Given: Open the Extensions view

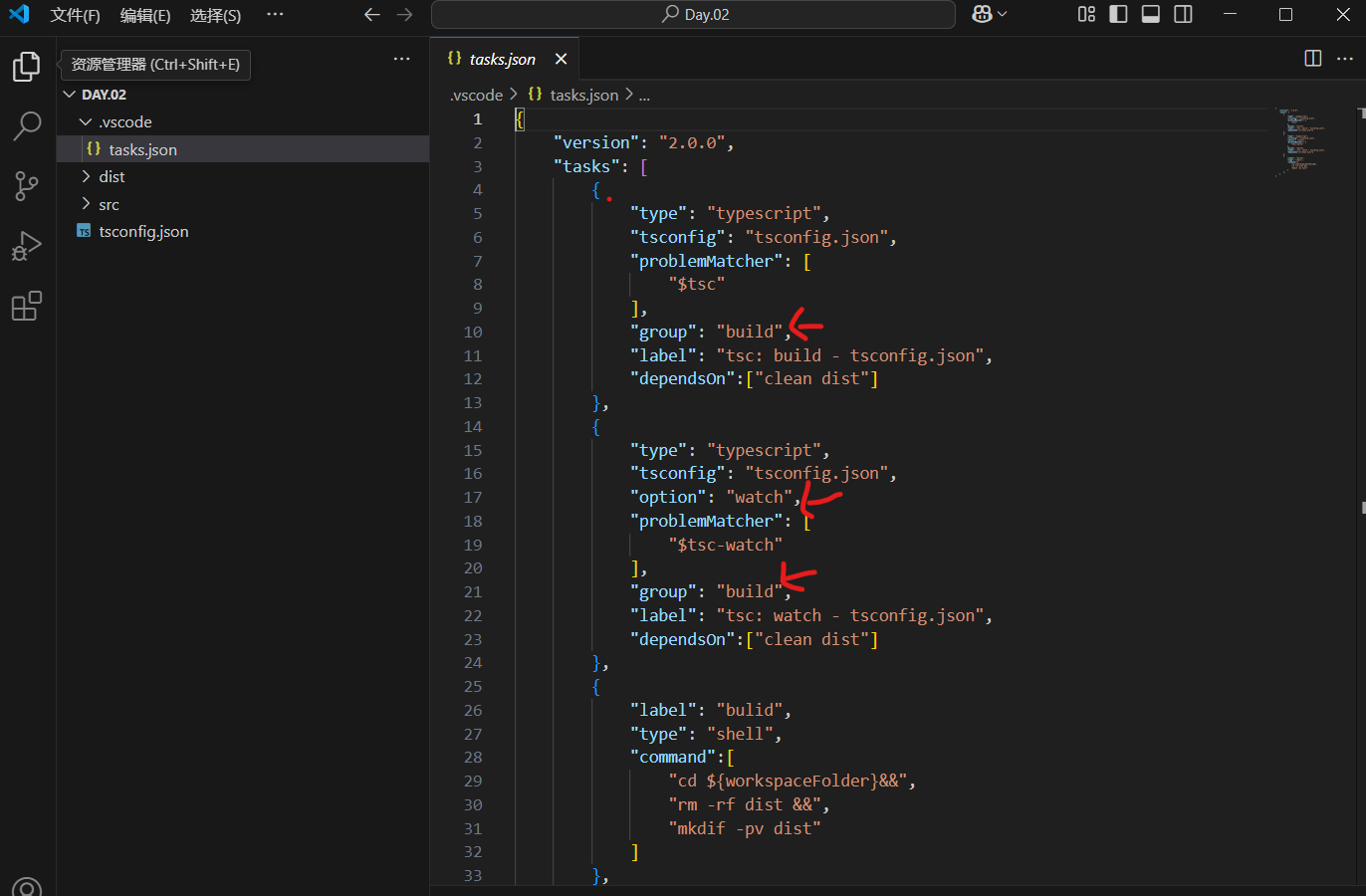Looking at the screenshot, I should coord(27,306).
